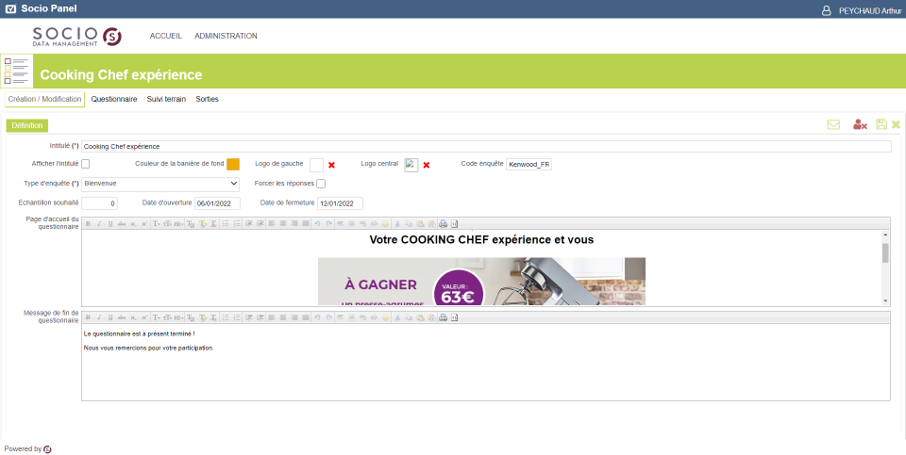
Task: Open font family dropdown in end message editor
Action: pyautogui.click(x=157, y=317)
